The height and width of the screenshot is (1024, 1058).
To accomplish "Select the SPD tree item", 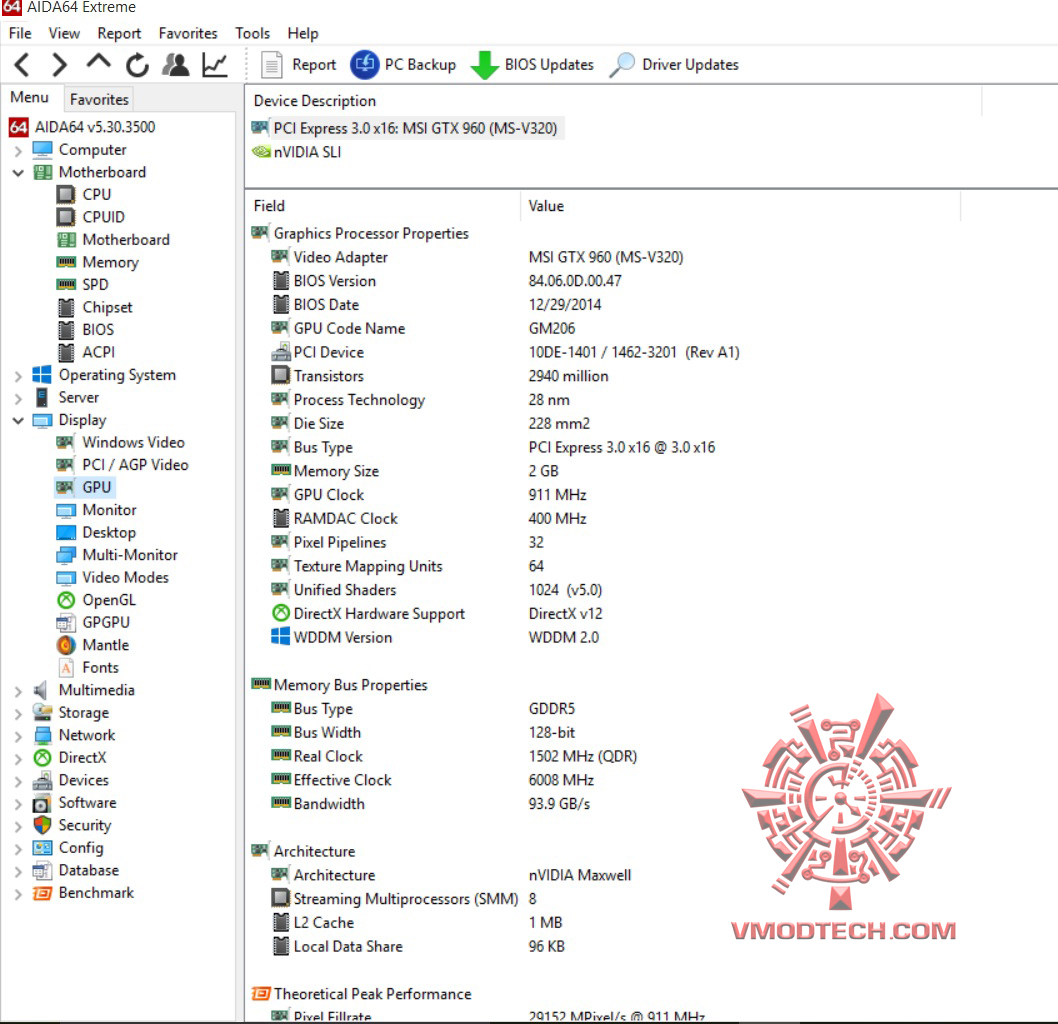I will click(x=83, y=285).
